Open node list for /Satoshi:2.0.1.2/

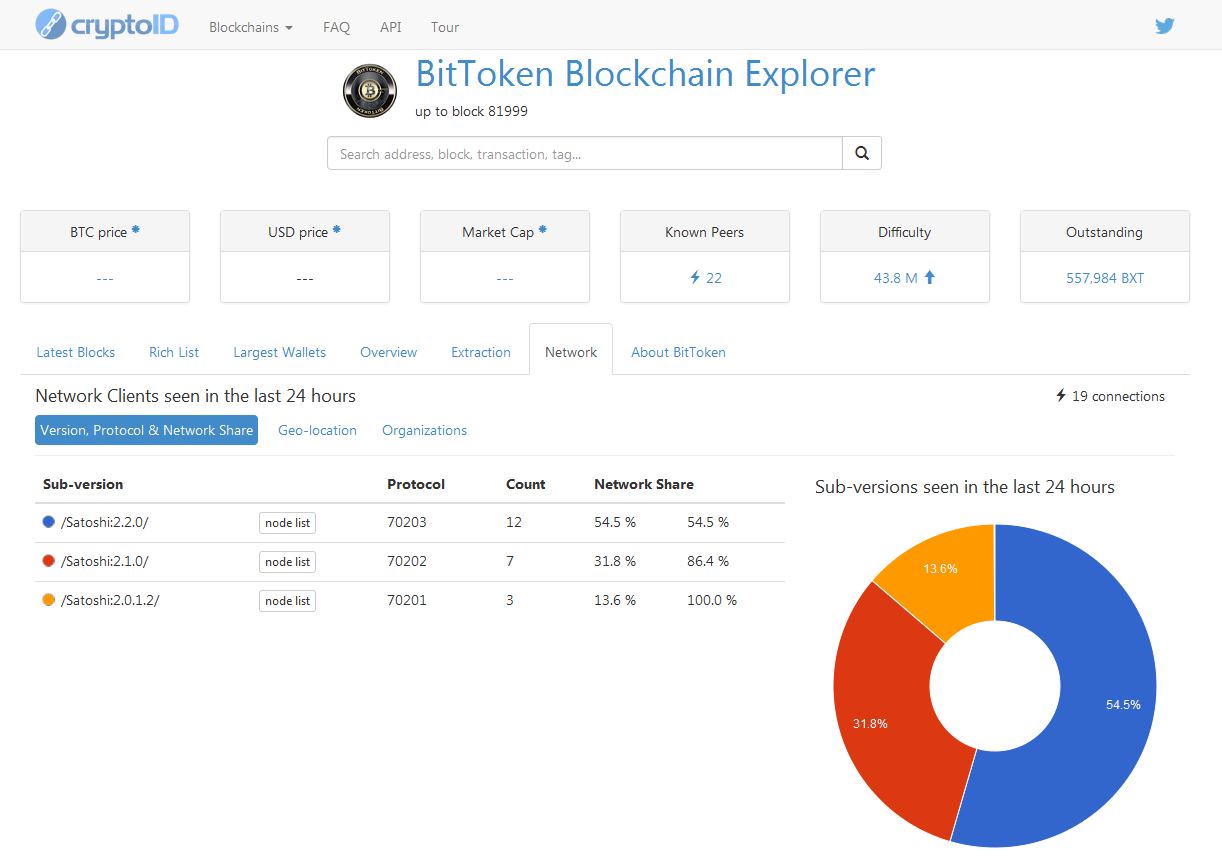point(288,601)
